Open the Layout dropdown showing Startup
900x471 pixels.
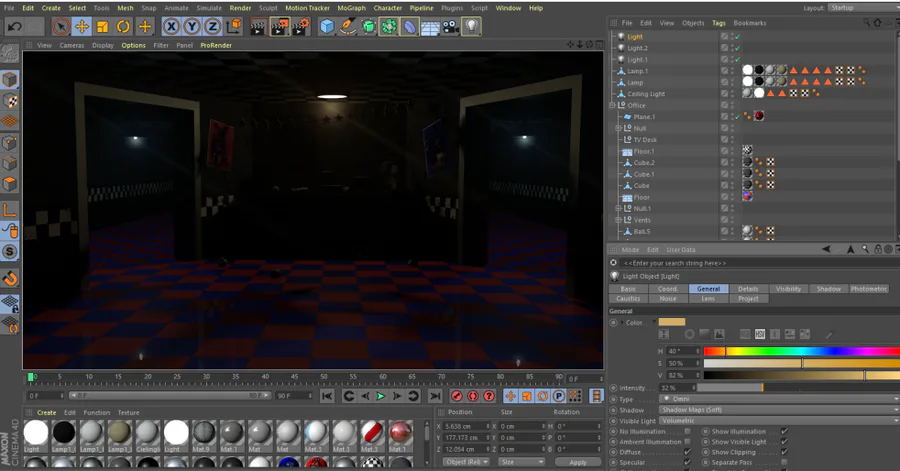pyautogui.click(x=863, y=8)
